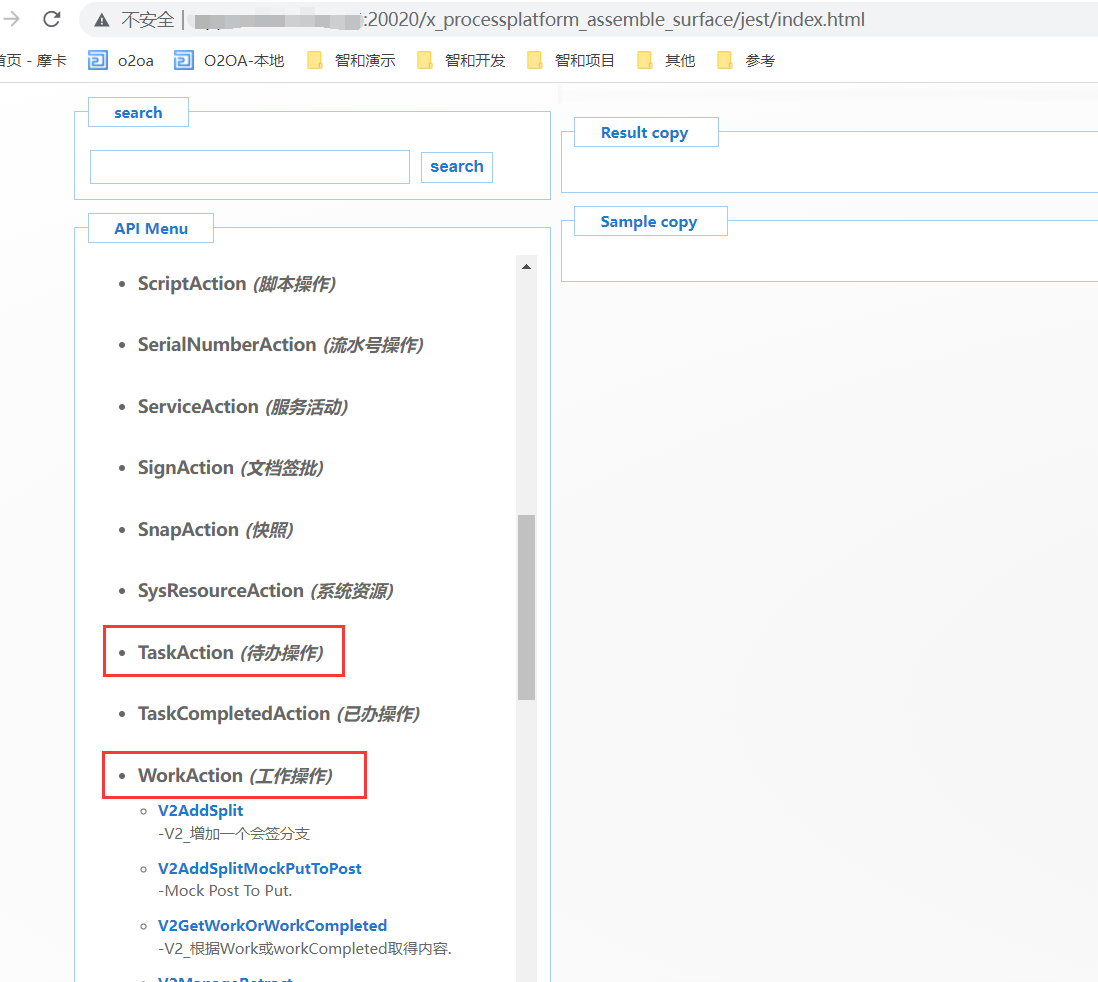Expand SignAction (文档签批) item

coord(230,467)
